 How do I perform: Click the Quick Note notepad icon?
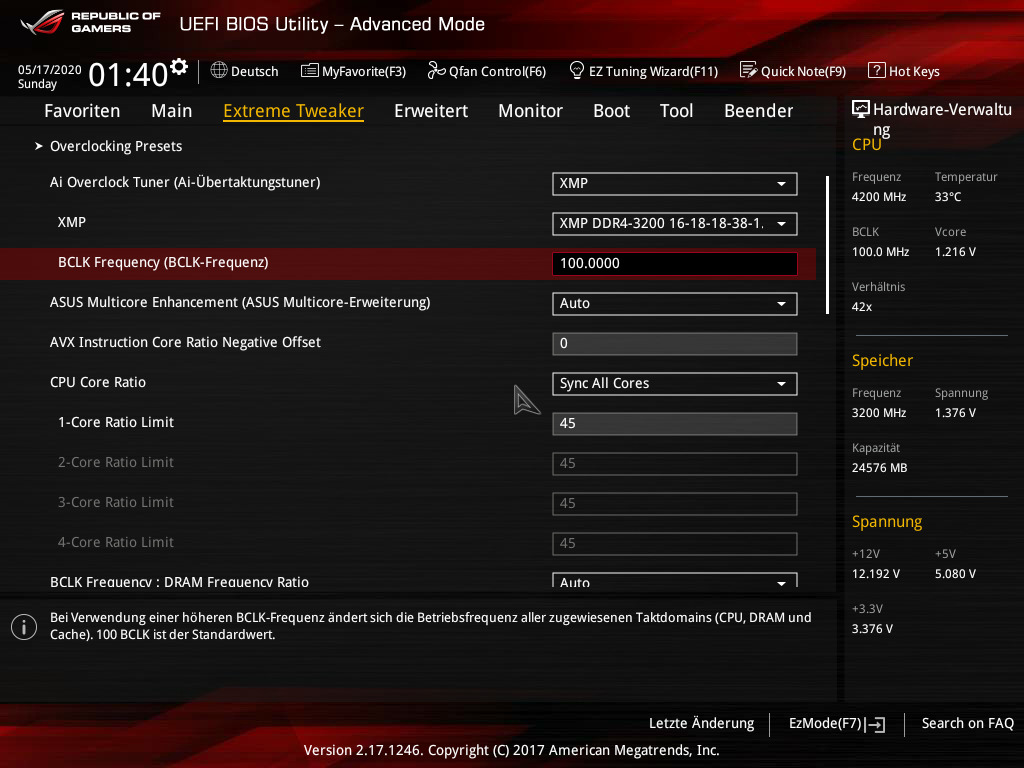point(748,70)
